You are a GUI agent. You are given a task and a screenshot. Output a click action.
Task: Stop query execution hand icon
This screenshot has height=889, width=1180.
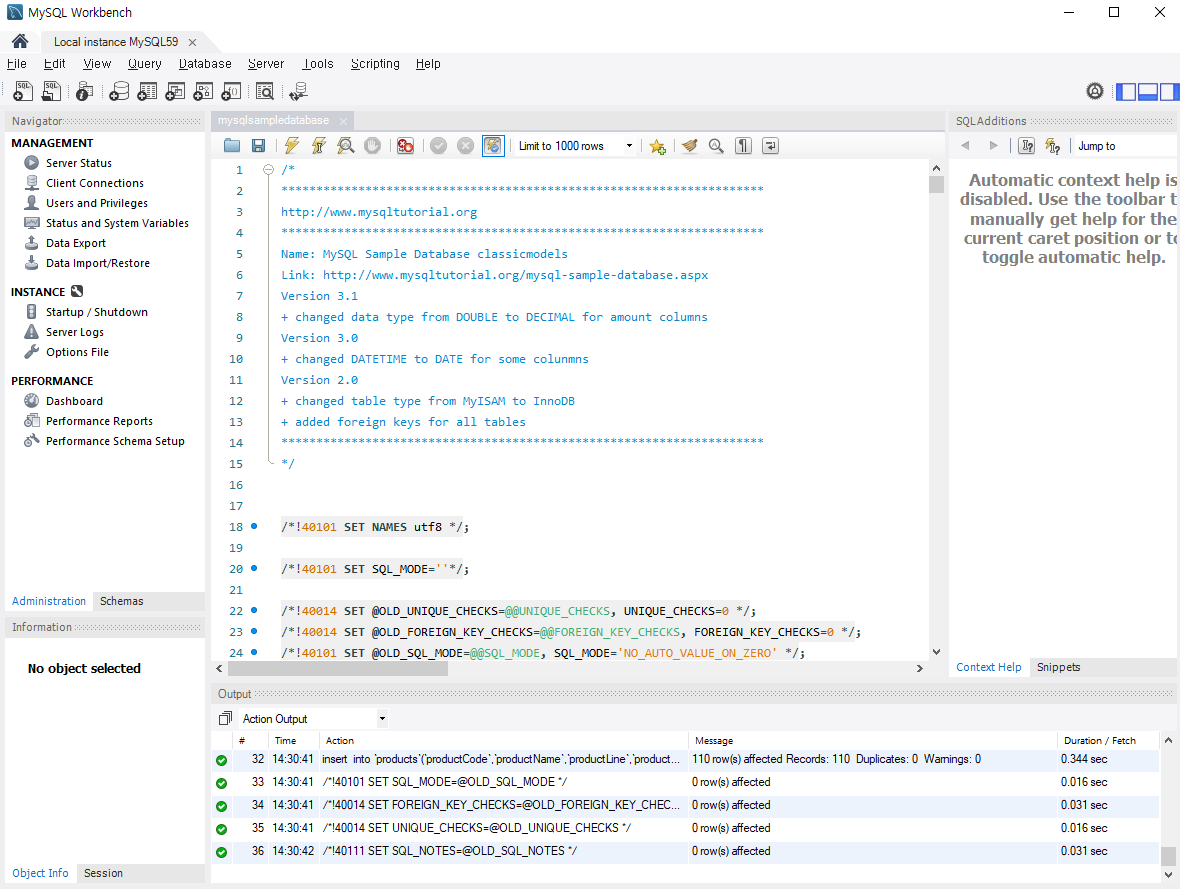[x=373, y=146]
